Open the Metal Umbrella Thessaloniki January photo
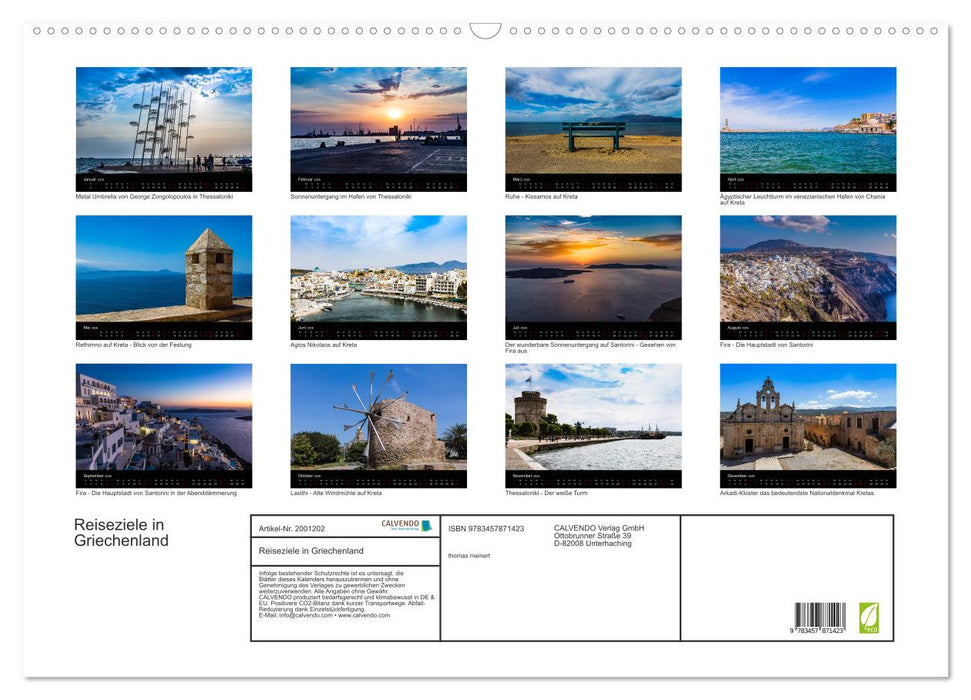971x700 pixels. coord(164,121)
